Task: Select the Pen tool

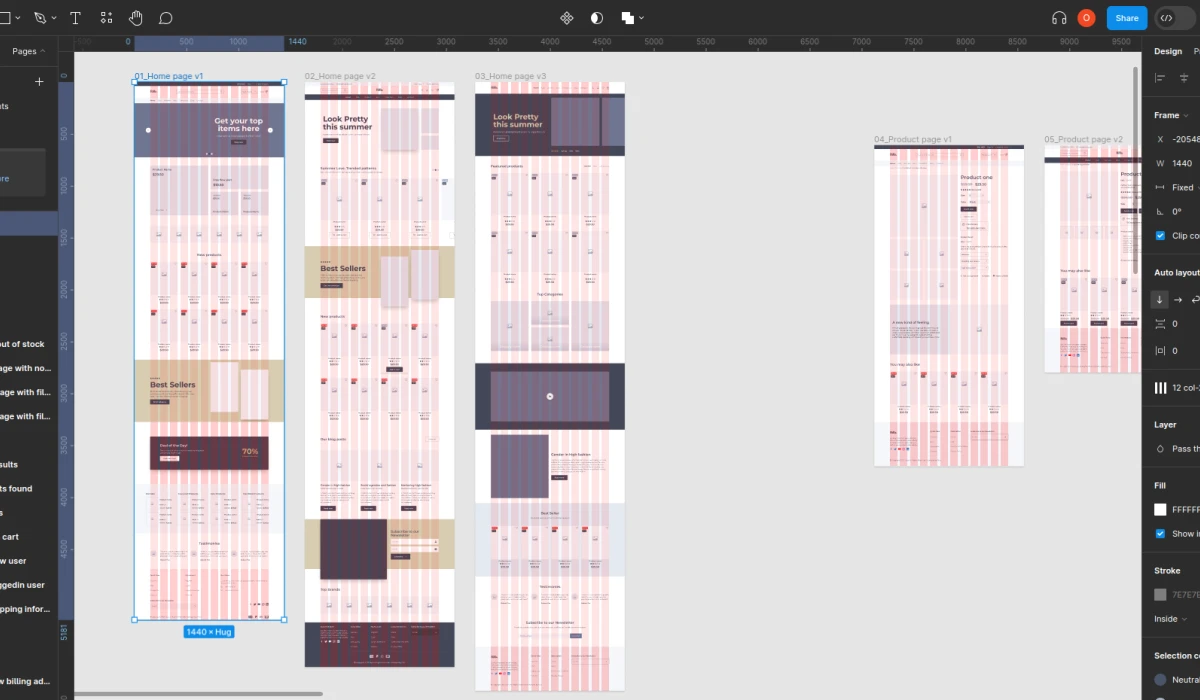Action: click(40, 17)
